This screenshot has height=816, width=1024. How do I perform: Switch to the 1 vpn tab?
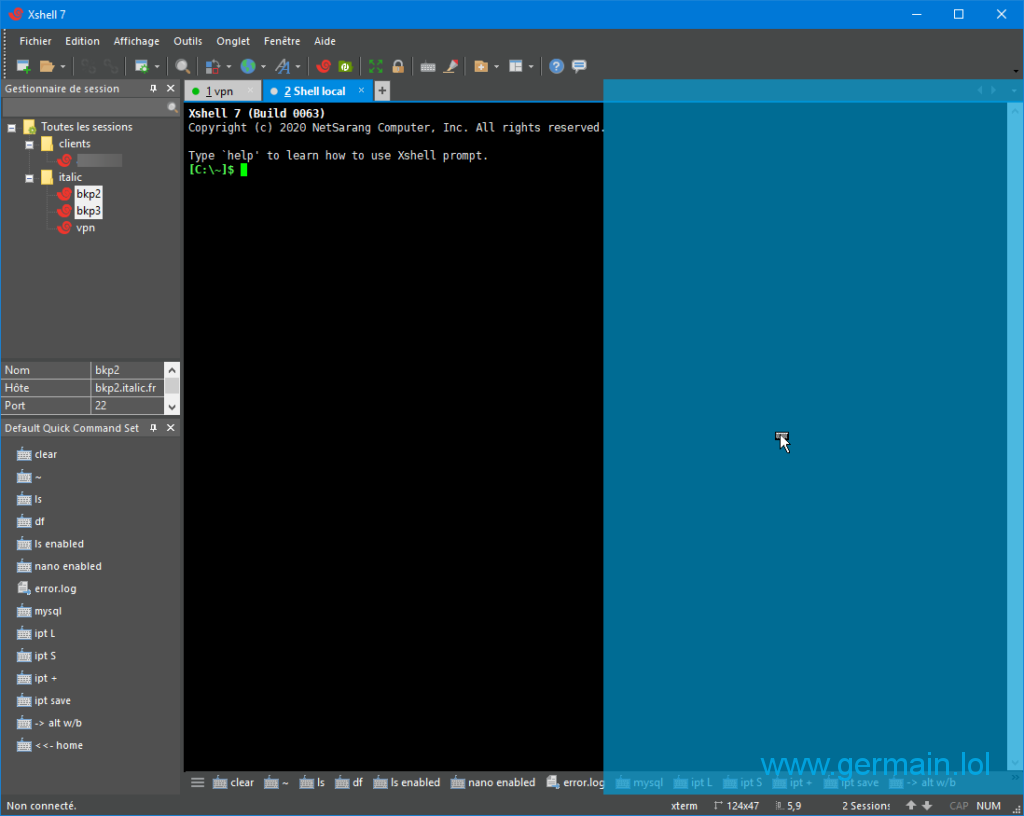point(219,91)
